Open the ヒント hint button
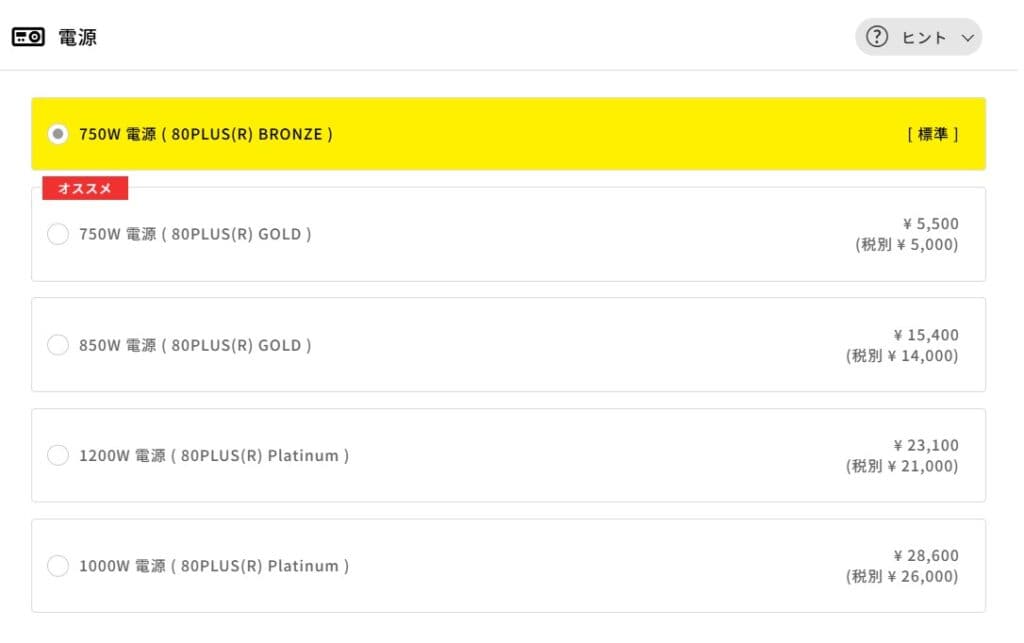The image size is (1024, 643). [x=918, y=37]
